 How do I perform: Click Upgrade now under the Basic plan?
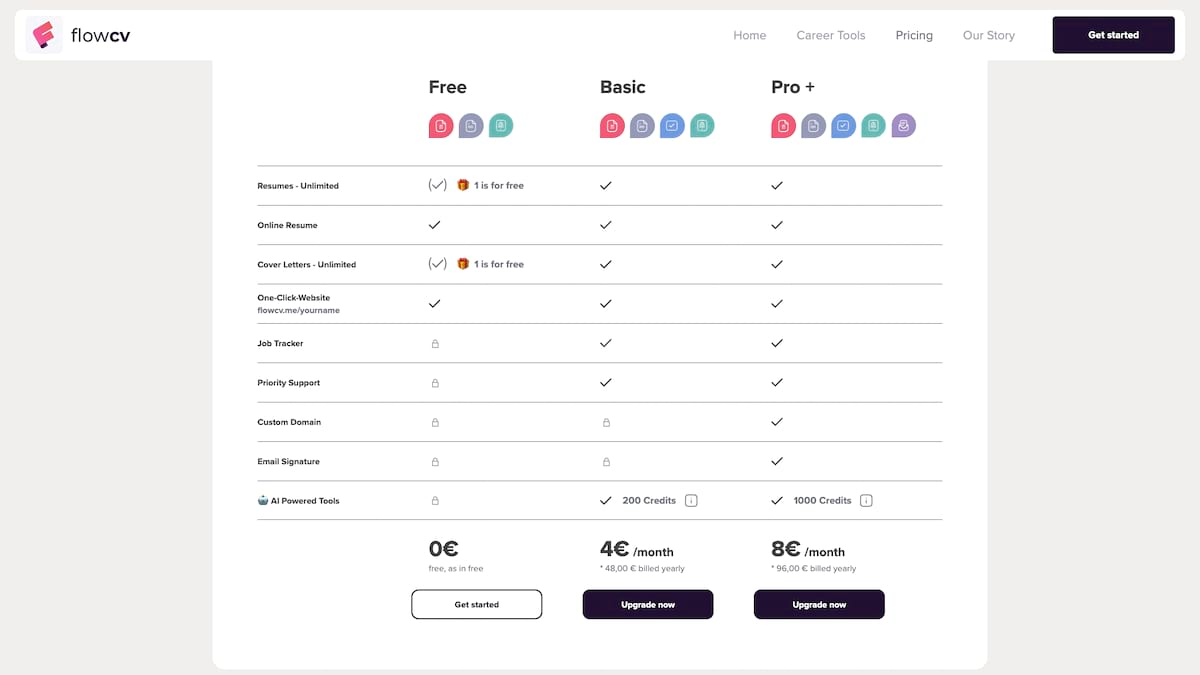pos(647,604)
